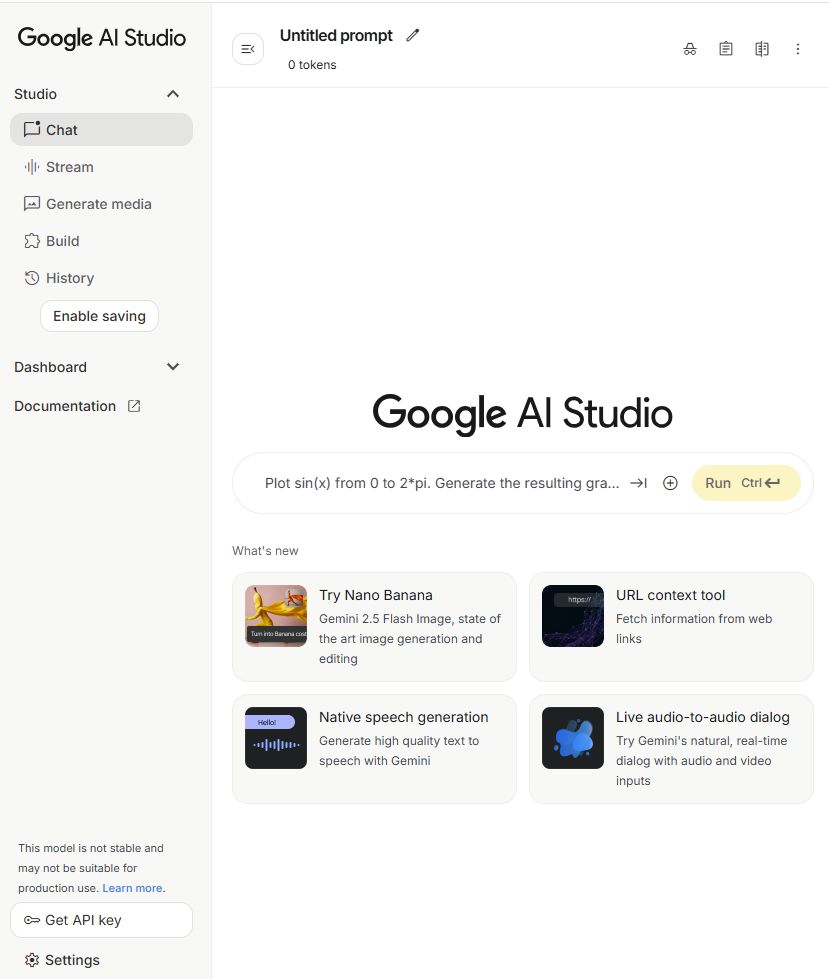Viewport: 829px width, 979px height.
Task: Toggle incognito temporary chat icon in header
Action: coord(690,49)
